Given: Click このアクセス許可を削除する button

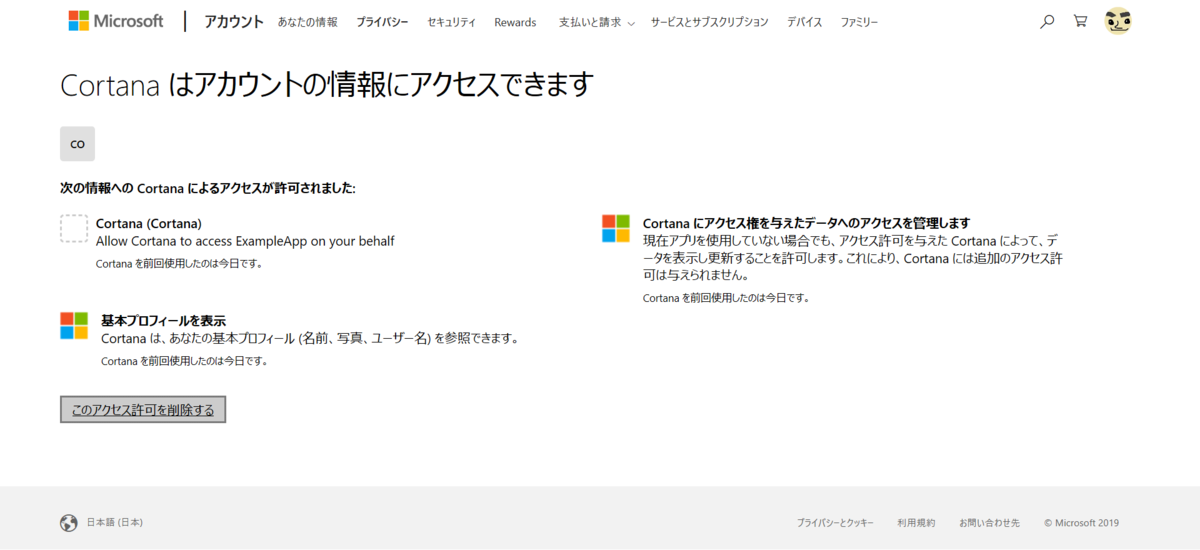Looking at the screenshot, I should 143,410.
